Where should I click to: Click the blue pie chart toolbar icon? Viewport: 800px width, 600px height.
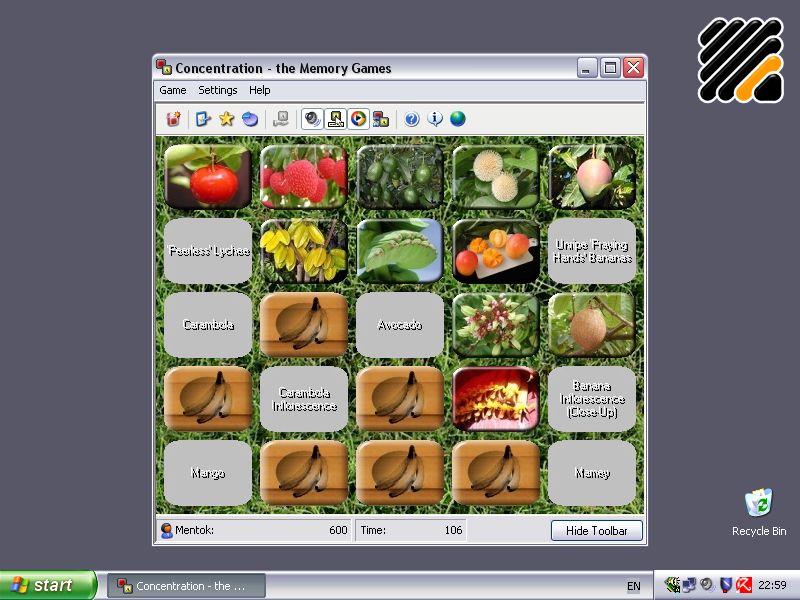tap(250, 119)
